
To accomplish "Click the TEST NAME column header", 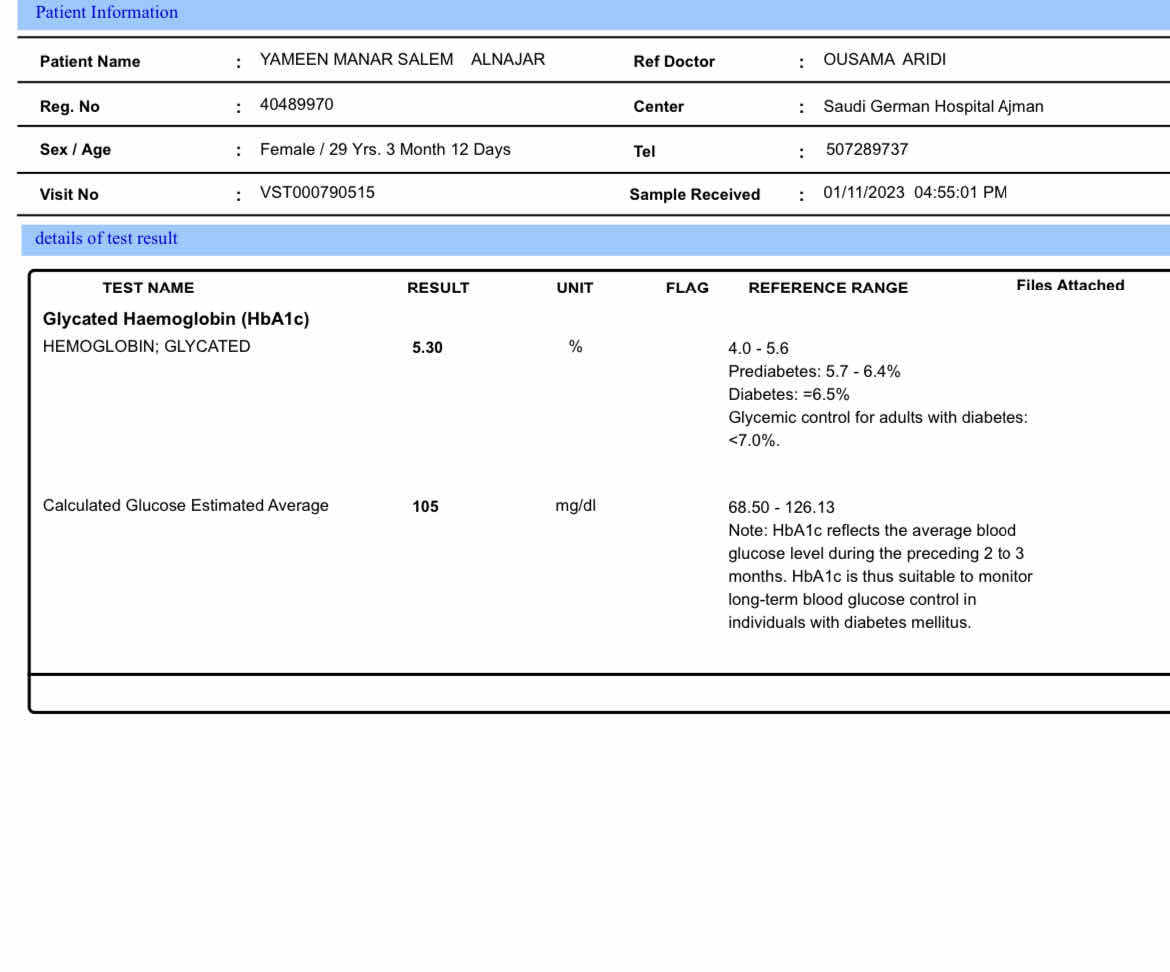I will pyautogui.click(x=148, y=288).
